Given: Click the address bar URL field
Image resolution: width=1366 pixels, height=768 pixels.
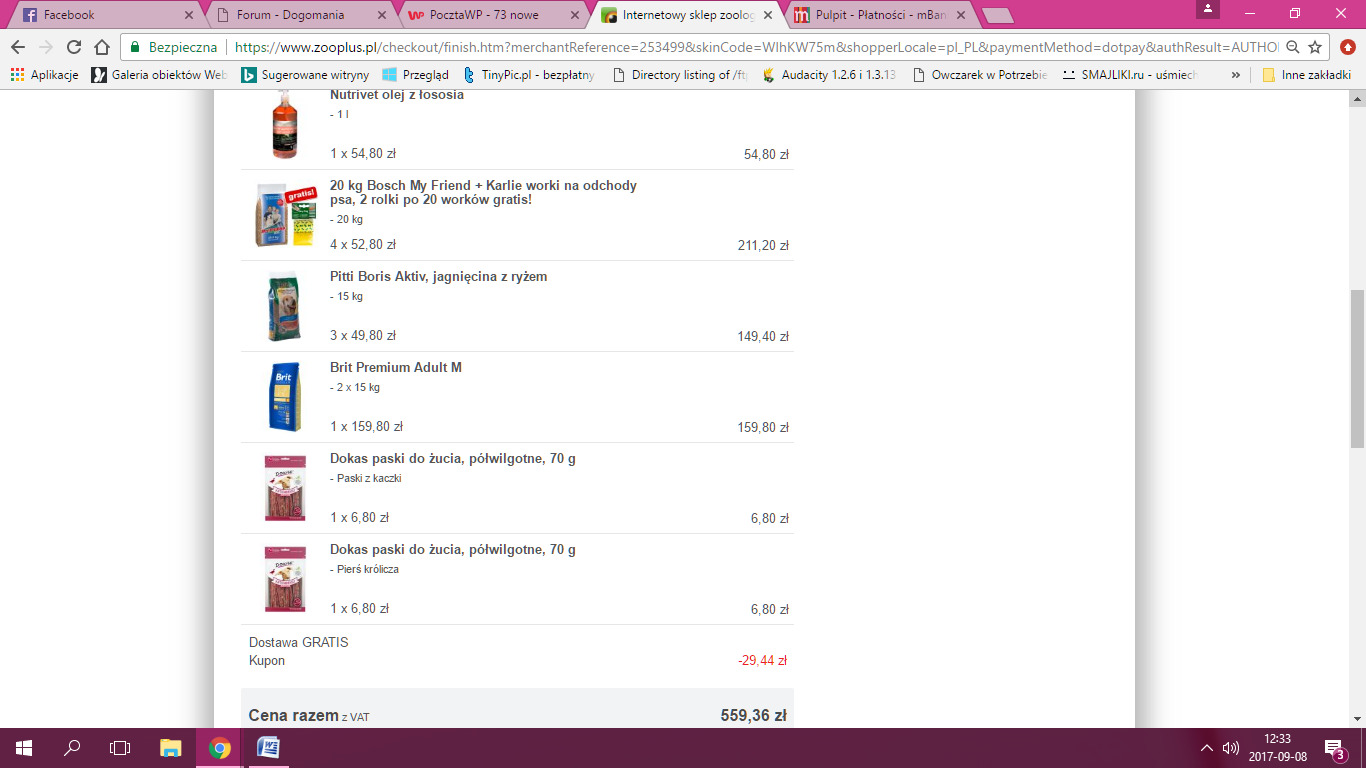Looking at the screenshot, I should coord(756,47).
